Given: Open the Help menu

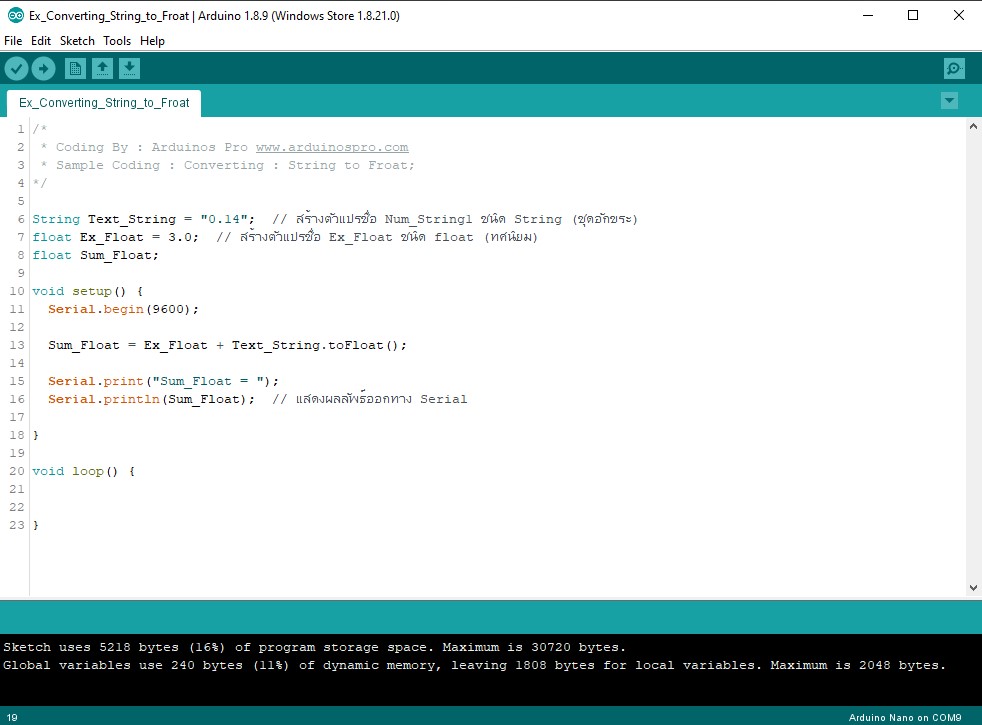Looking at the screenshot, I should tap(152, 41).
